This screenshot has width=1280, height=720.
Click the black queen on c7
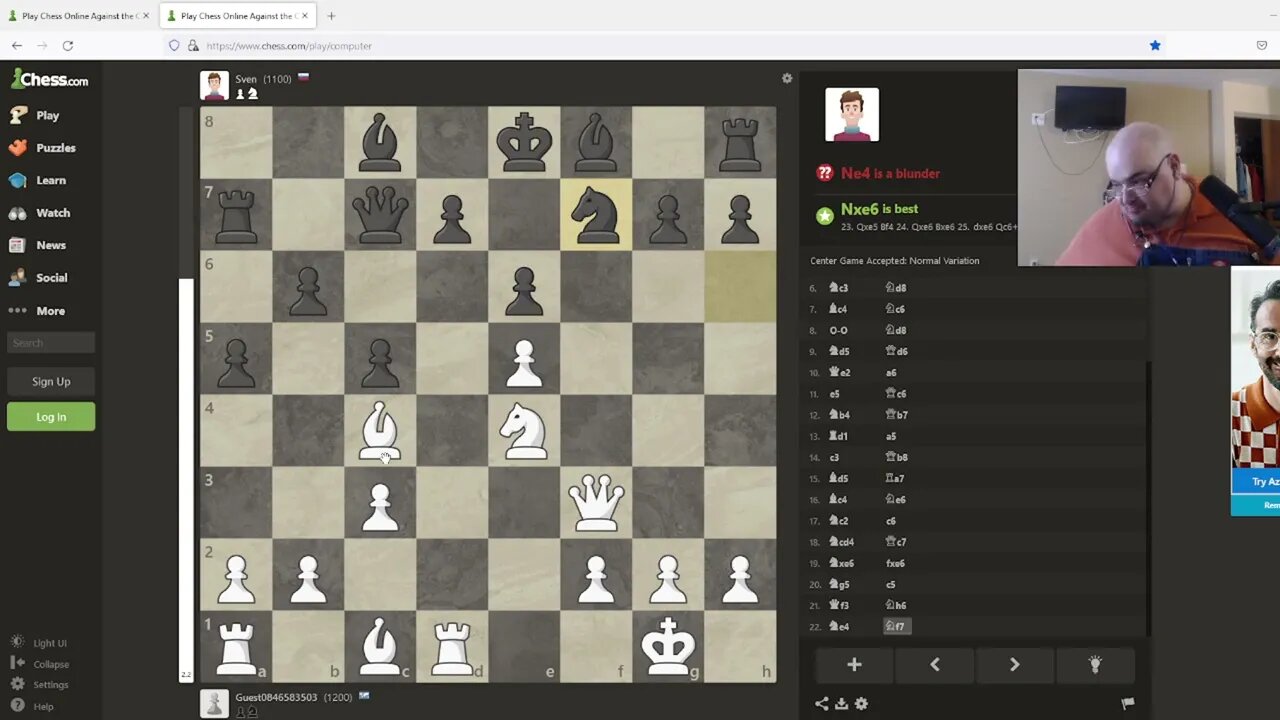(x=380, y=214)
